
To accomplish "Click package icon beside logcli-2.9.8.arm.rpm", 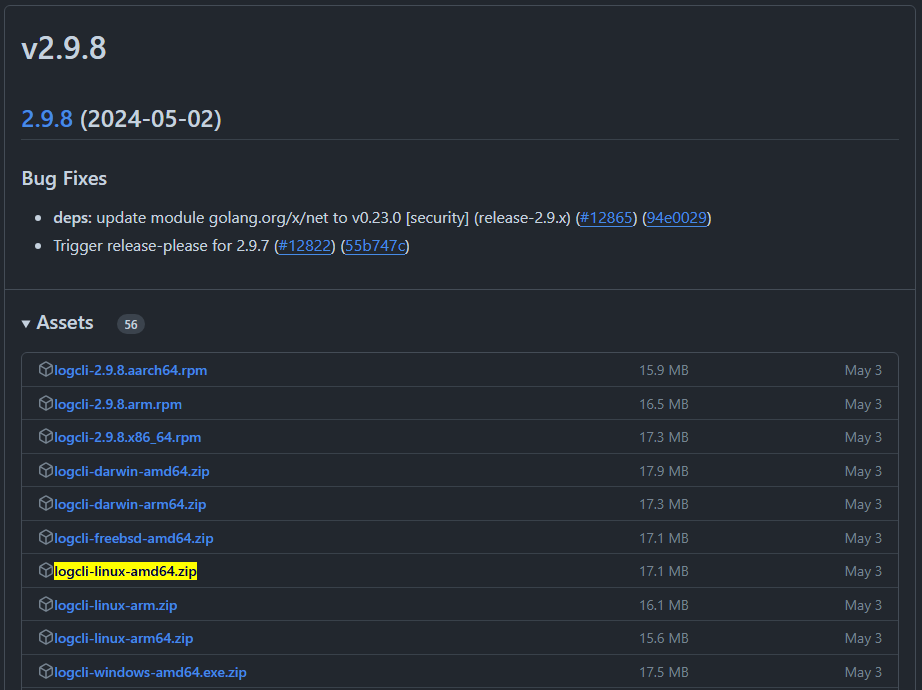I will (x=45, y=404).
